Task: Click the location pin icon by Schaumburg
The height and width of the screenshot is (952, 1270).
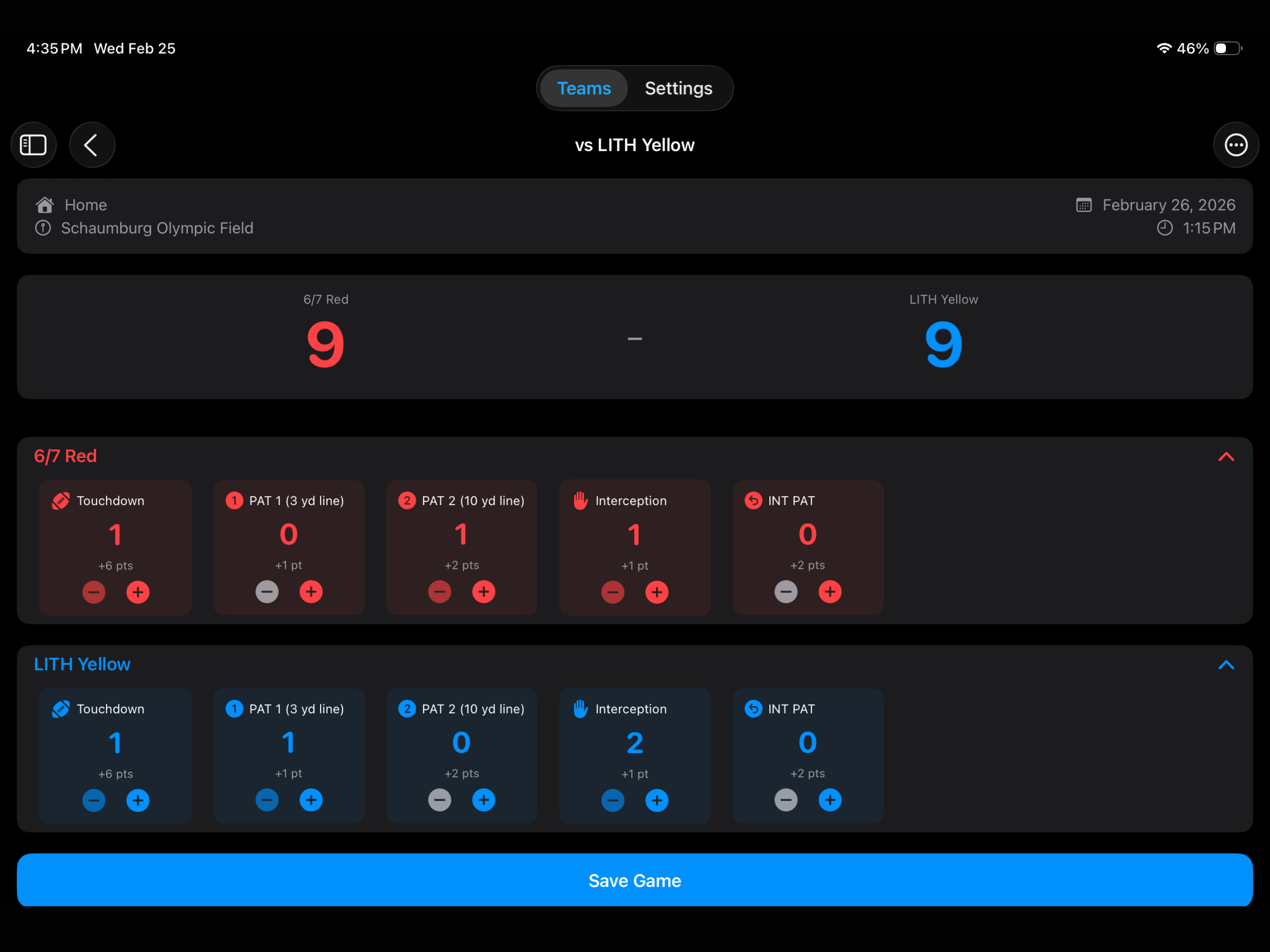Action: (x=43, y=228)
